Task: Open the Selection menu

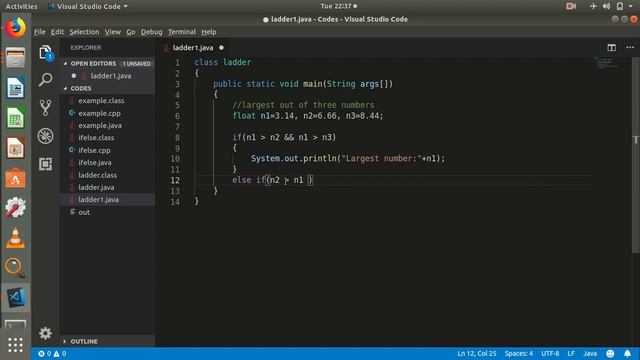Action: click(84, 32)
